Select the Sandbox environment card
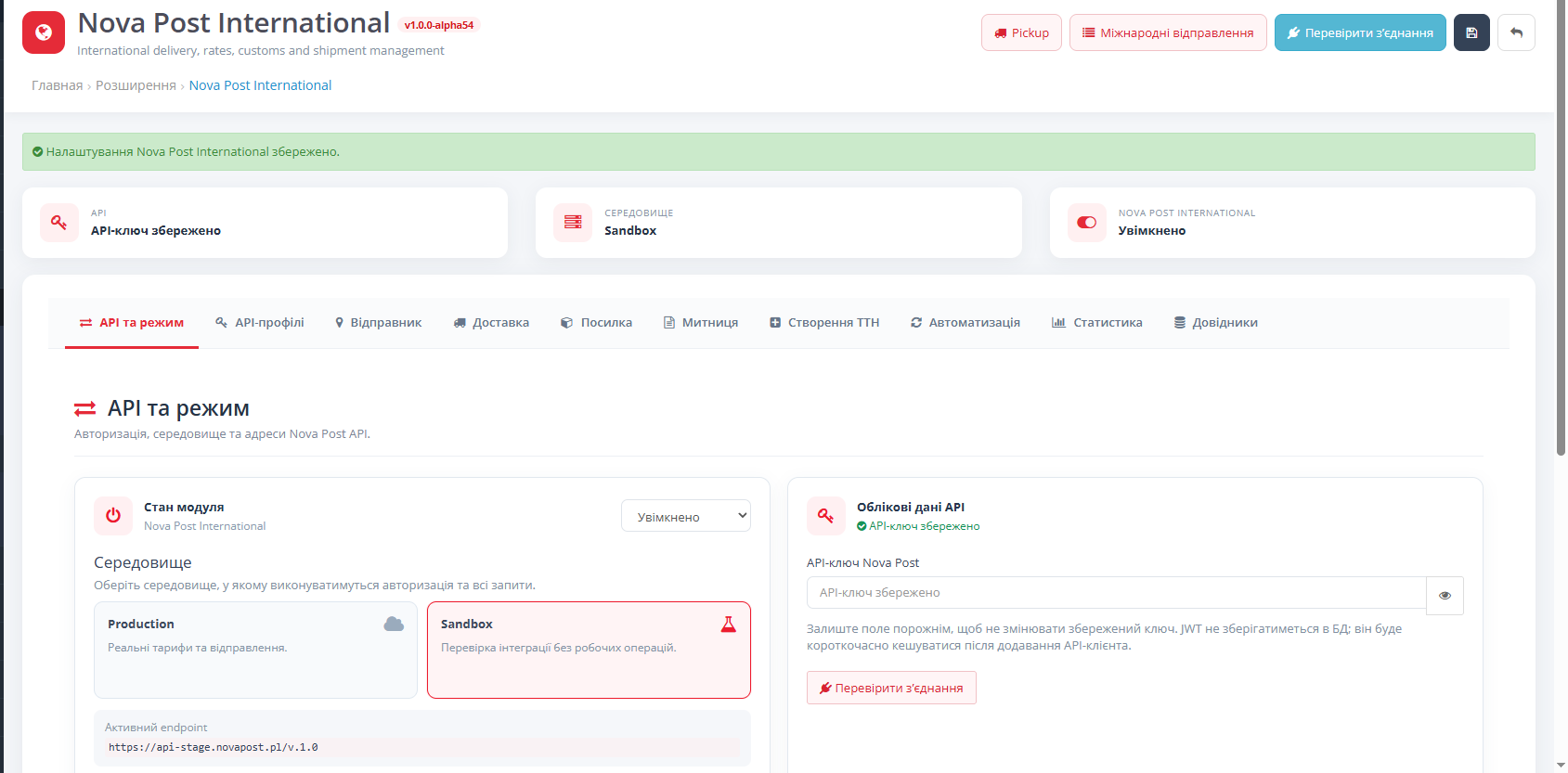Viewport: 1568px width, 773px height. (589, 650)
